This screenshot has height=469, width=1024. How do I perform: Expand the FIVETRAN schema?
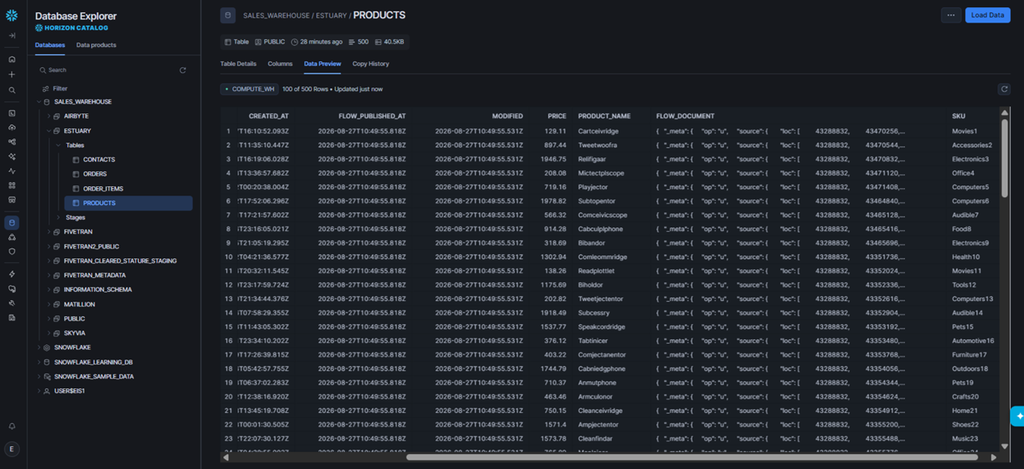click(49, 232)
